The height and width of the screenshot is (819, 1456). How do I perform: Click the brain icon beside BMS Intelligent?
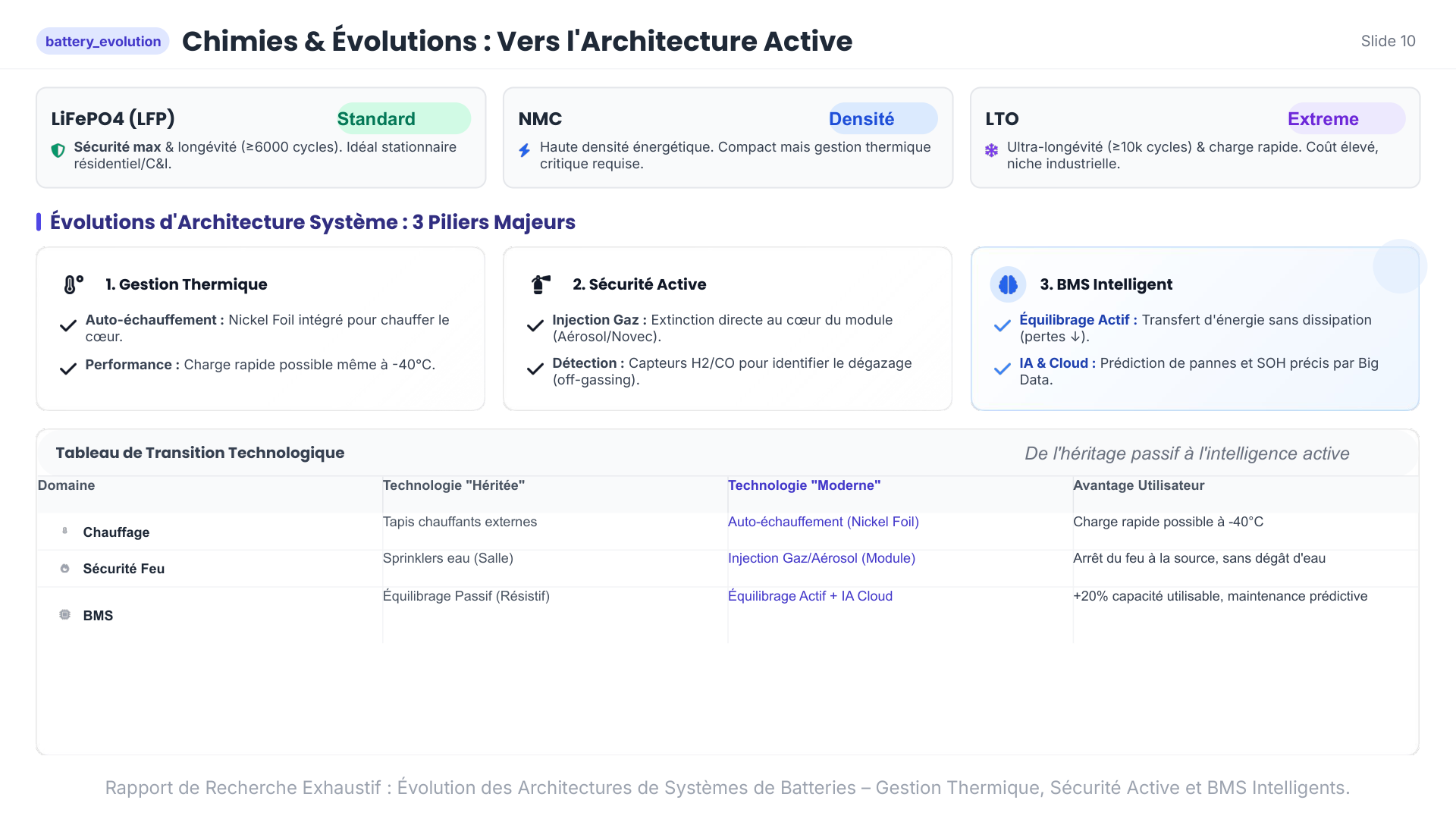[1008, 284]
